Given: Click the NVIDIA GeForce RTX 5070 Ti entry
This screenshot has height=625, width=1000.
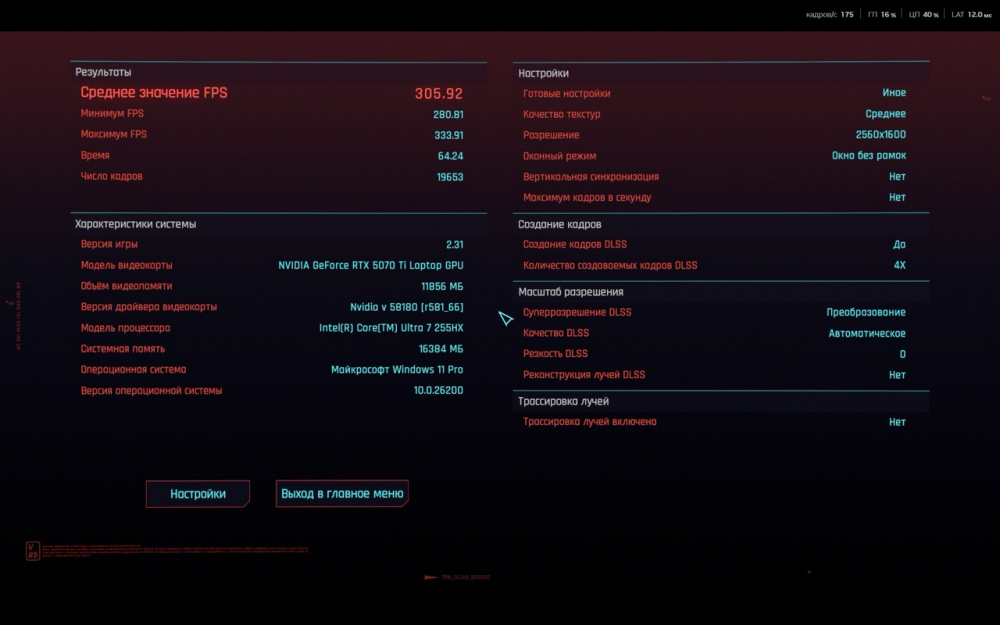Looking at the screenshot, I should click(370, 265).
